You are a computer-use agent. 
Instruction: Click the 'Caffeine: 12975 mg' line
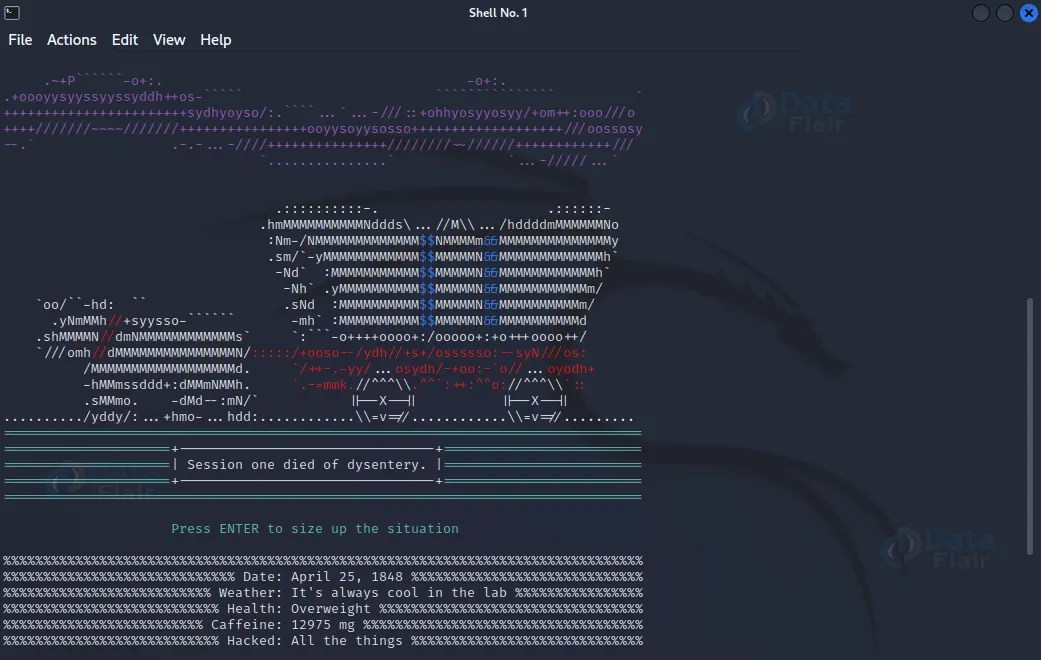283,624
